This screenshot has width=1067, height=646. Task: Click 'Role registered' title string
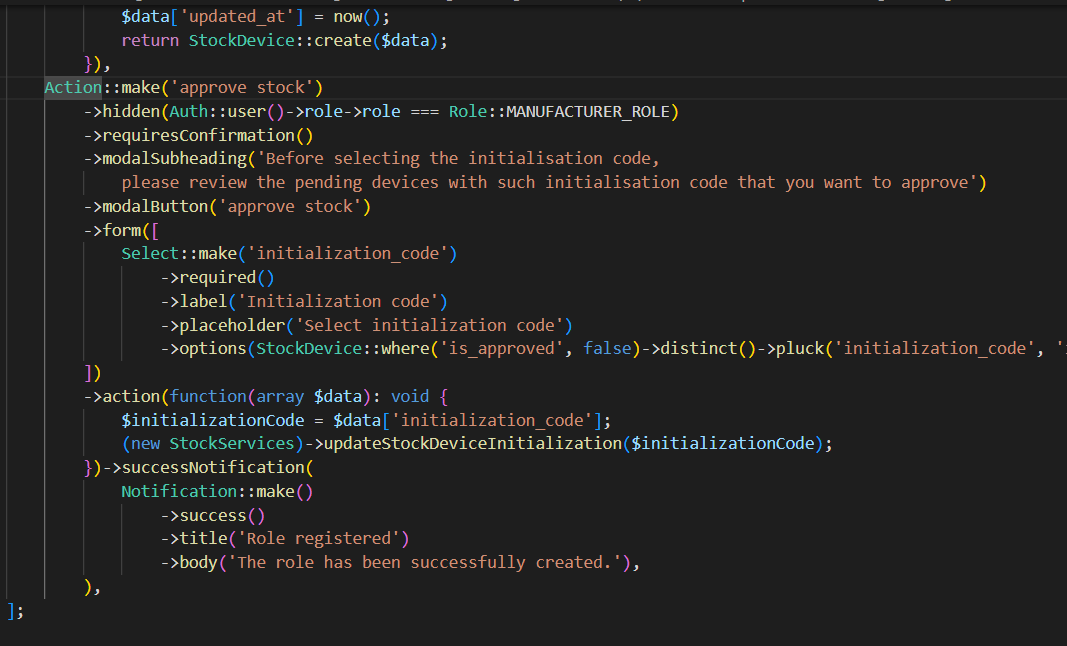coord(318,539)
